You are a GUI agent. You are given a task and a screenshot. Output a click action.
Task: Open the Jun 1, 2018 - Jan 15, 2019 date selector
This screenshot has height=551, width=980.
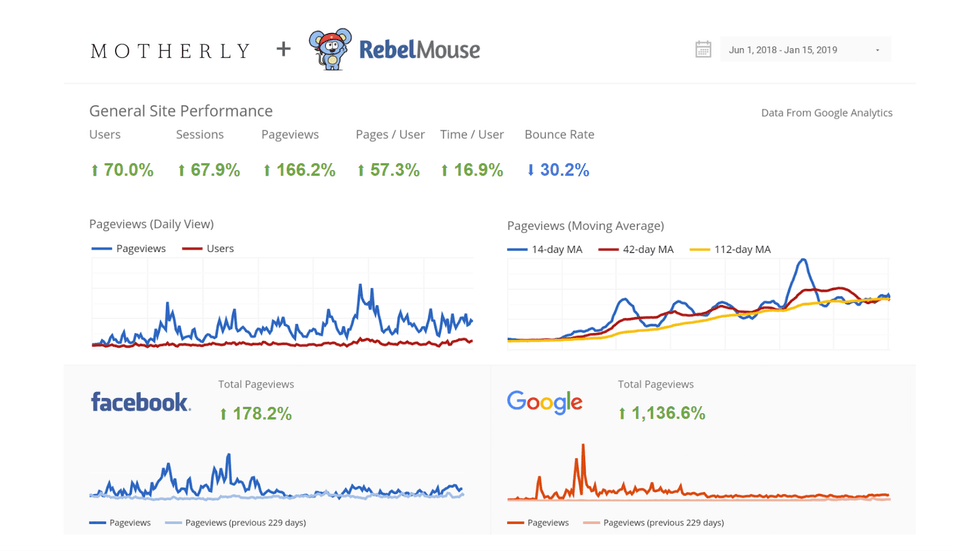tap(783, 50)
